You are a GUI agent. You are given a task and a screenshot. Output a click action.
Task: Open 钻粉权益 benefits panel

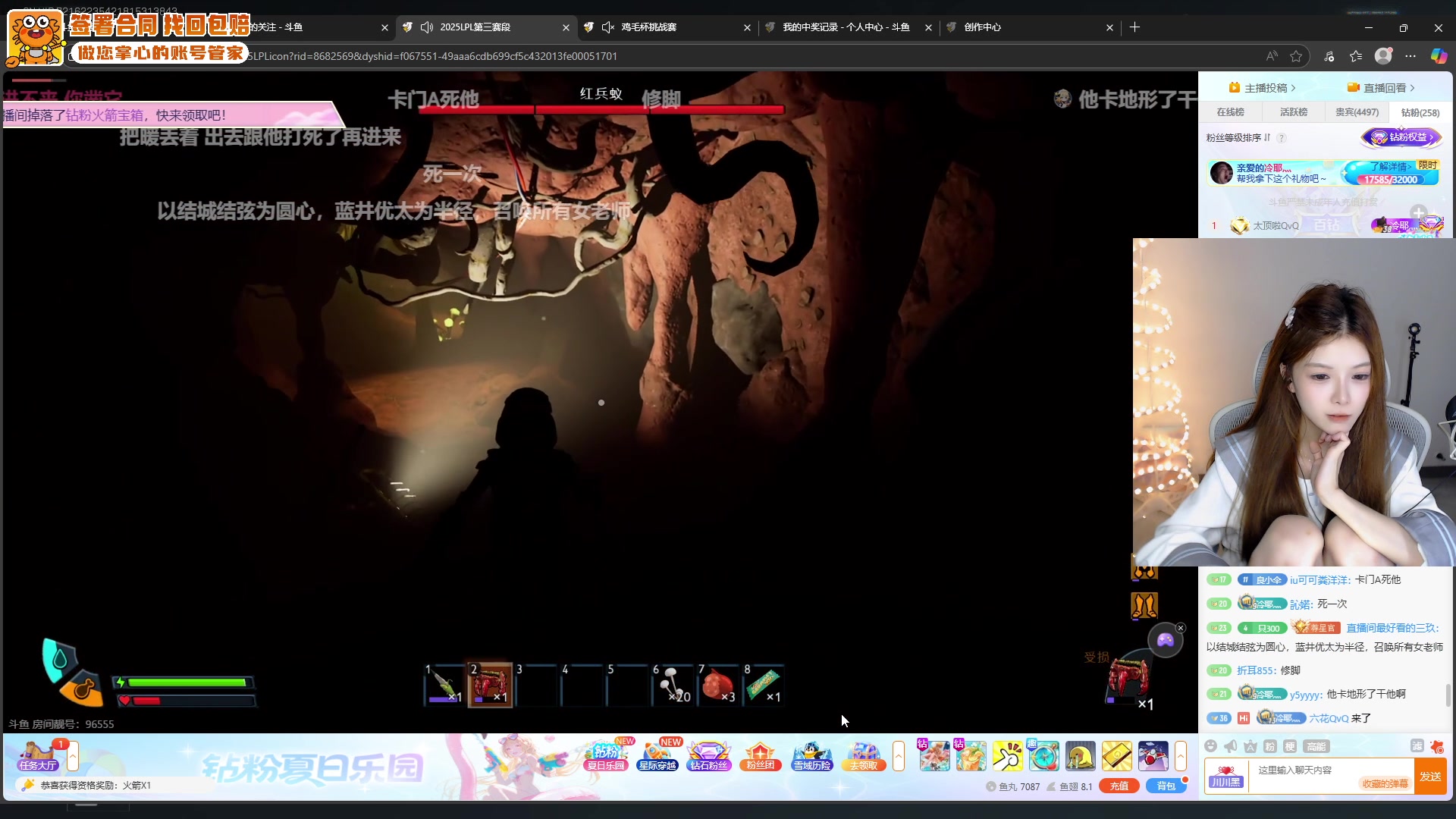[x=1401, y=138]
